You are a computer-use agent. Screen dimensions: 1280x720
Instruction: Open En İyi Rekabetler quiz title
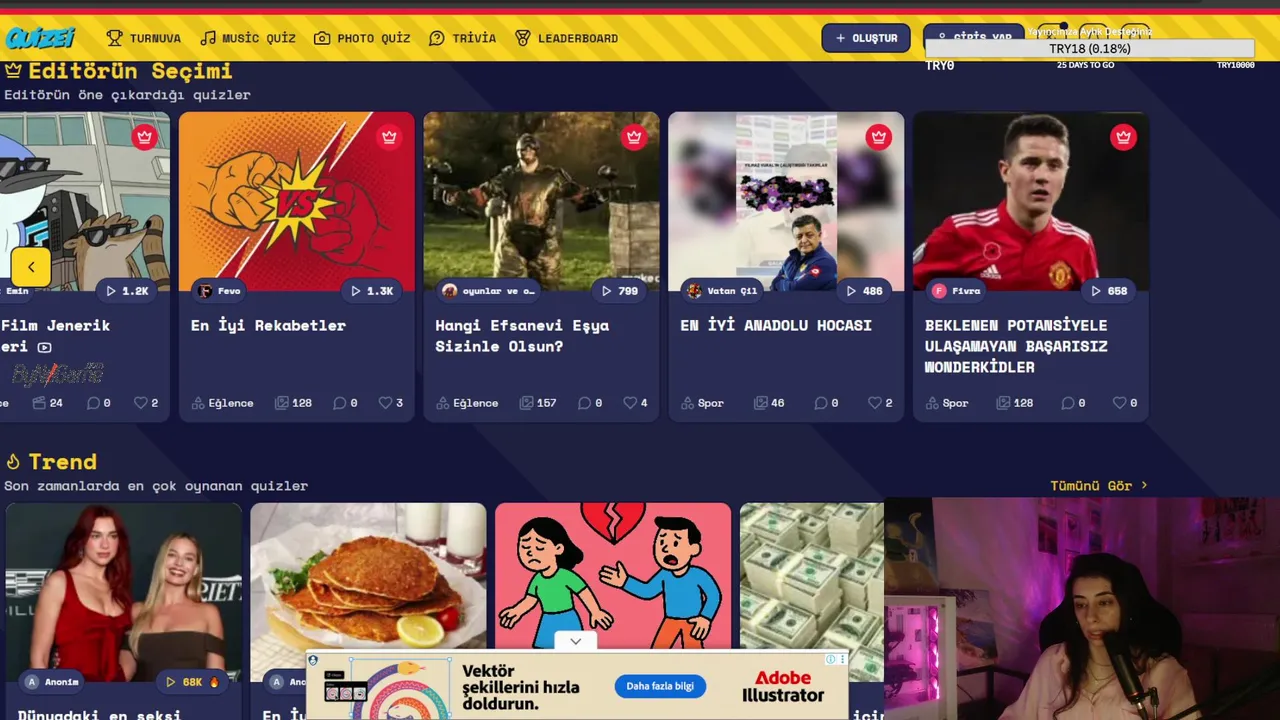(x=268, y=325)
